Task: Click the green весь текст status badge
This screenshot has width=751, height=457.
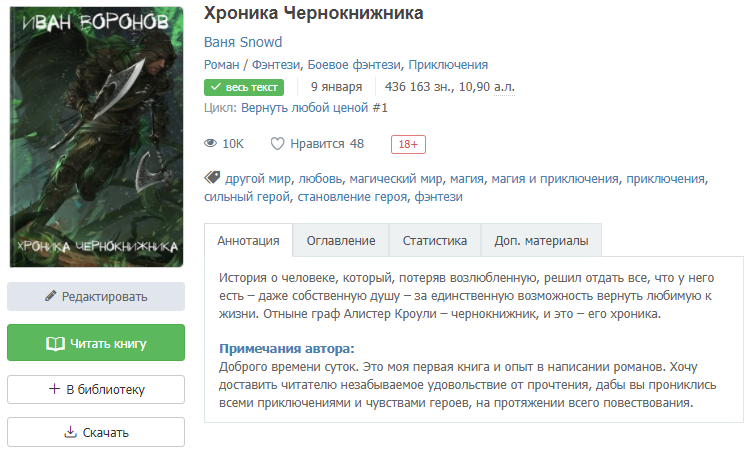Action: click(244, 87)
